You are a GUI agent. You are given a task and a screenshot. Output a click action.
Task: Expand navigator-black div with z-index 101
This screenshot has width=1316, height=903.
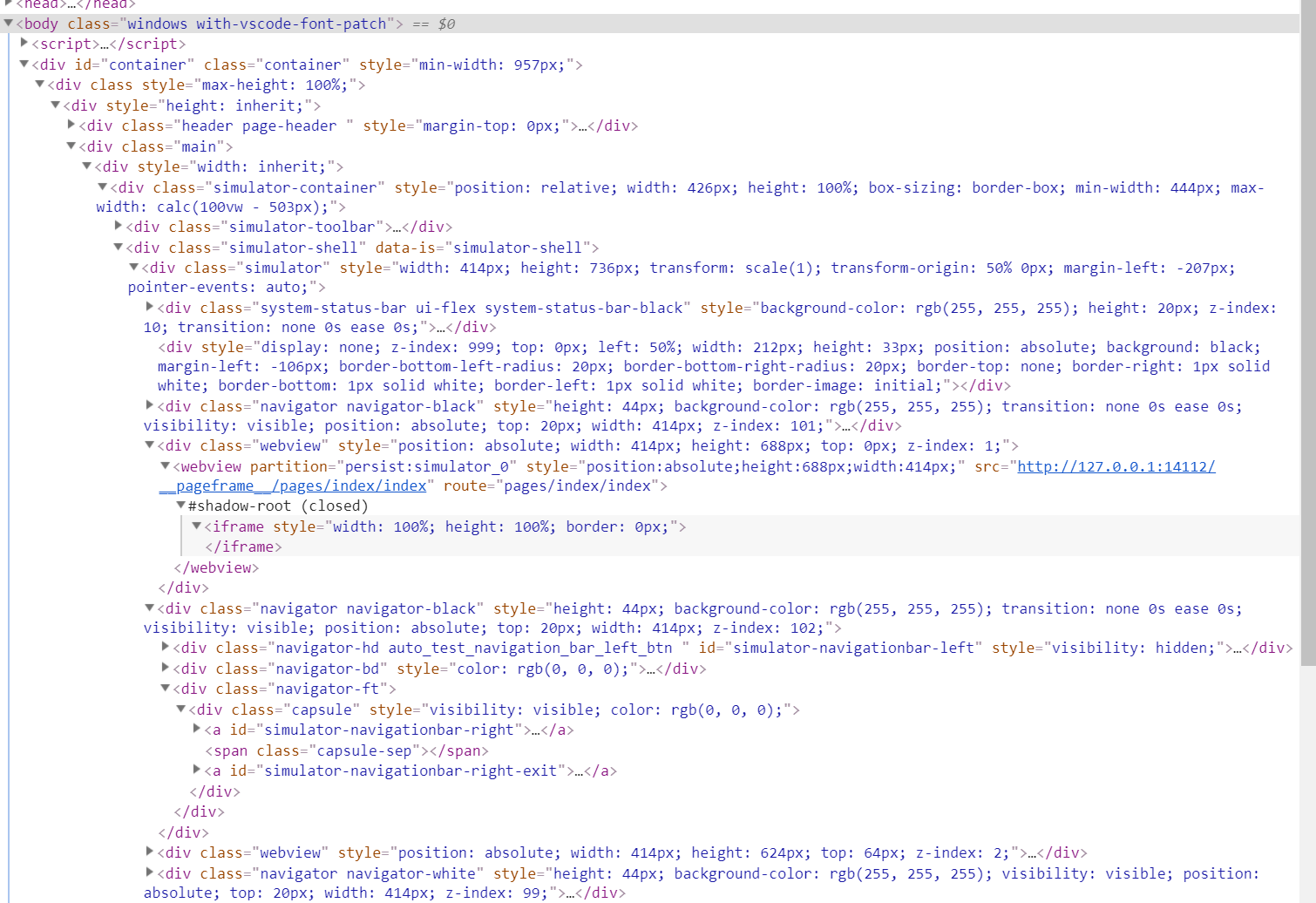[150, 405]
